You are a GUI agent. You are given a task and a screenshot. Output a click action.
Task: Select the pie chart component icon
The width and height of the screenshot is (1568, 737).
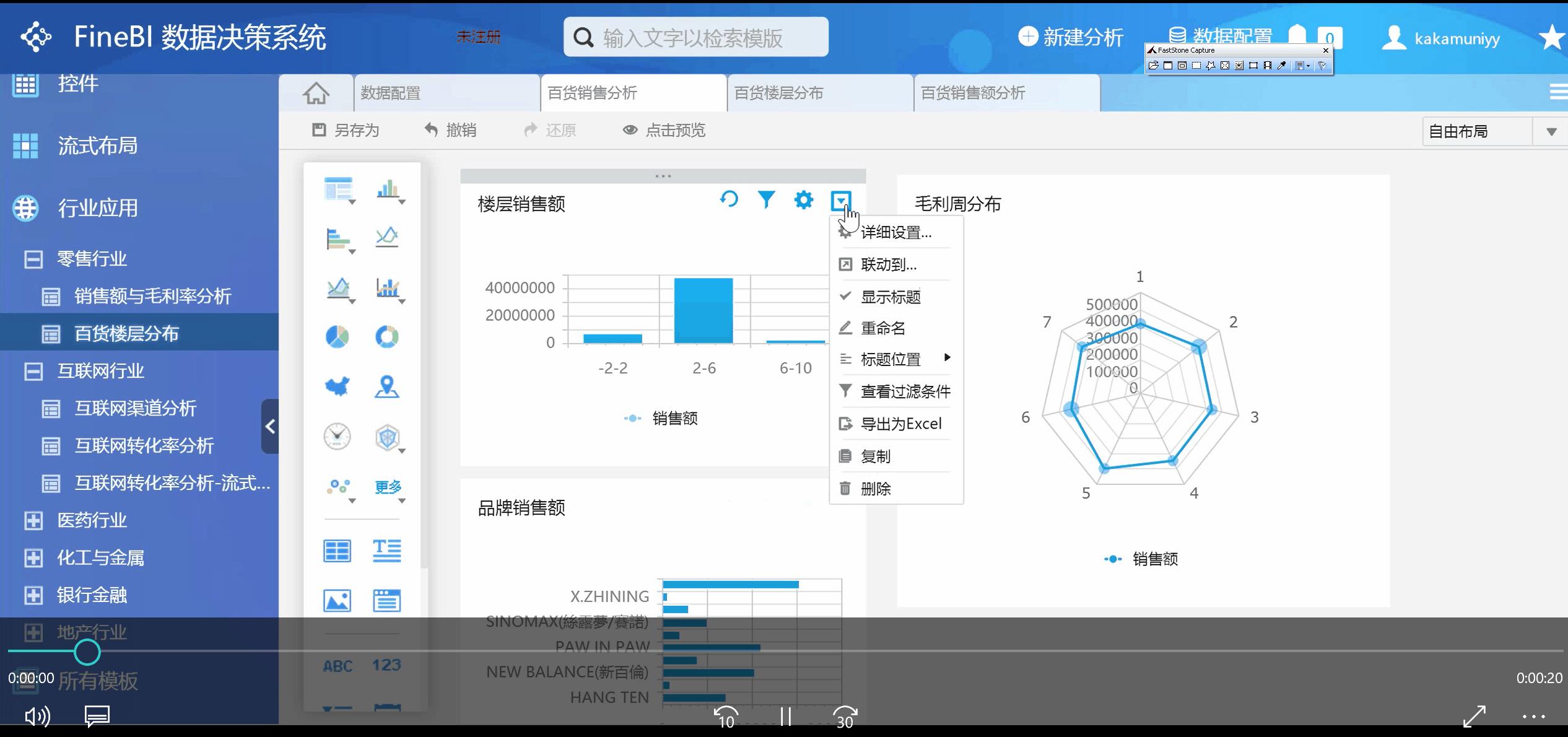click(x=337, y=337)
